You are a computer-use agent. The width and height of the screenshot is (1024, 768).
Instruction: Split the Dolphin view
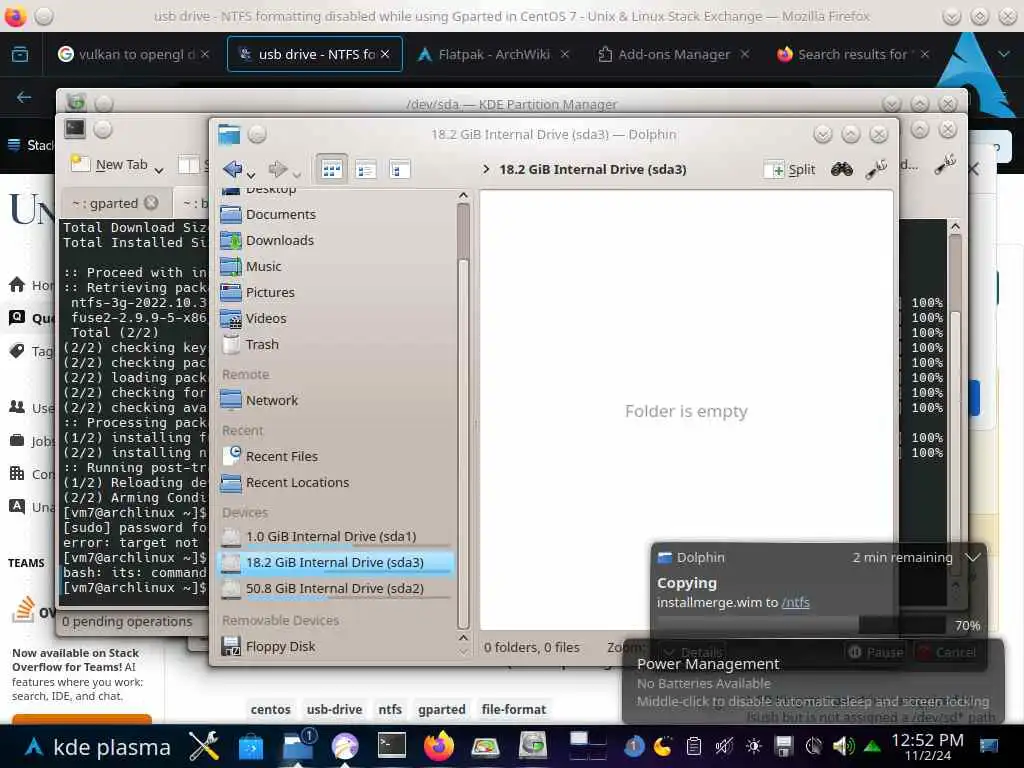coord(791,170)
